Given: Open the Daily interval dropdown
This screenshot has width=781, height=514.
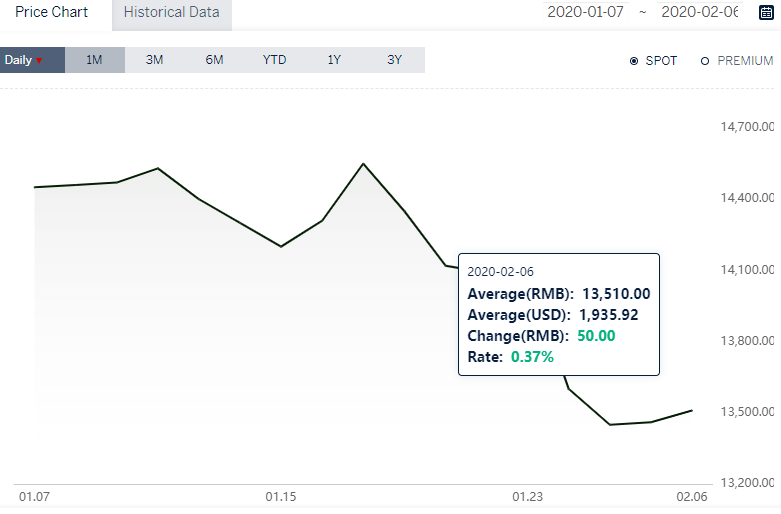Looking at the screenshot, I should [32, 60].
